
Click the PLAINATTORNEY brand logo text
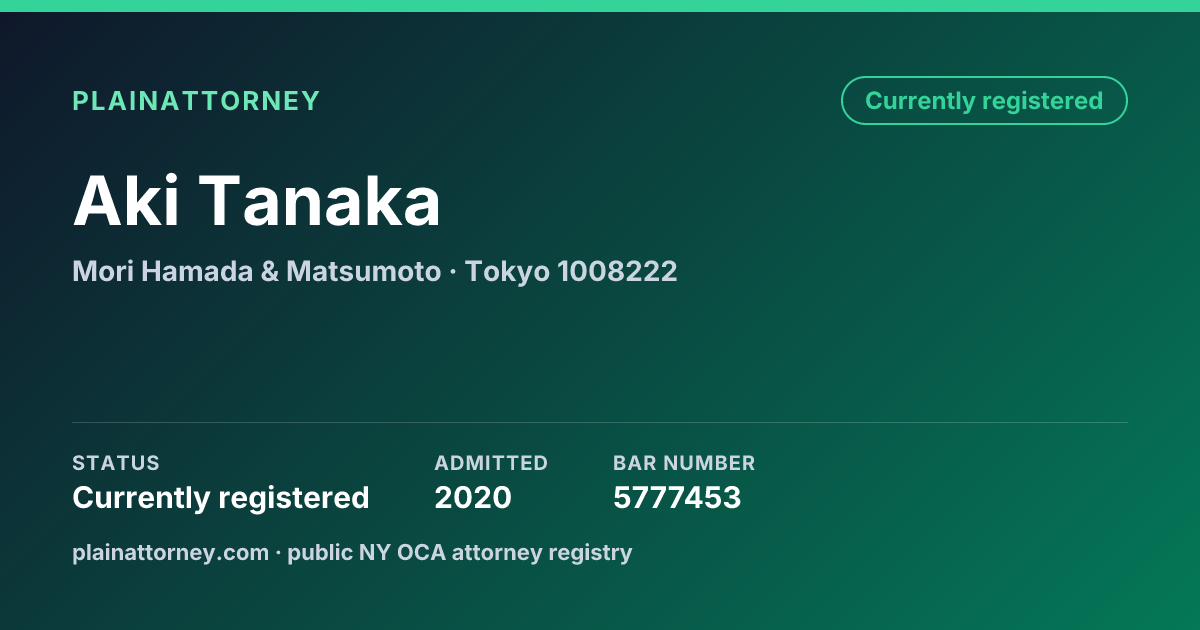click(196, 101)
